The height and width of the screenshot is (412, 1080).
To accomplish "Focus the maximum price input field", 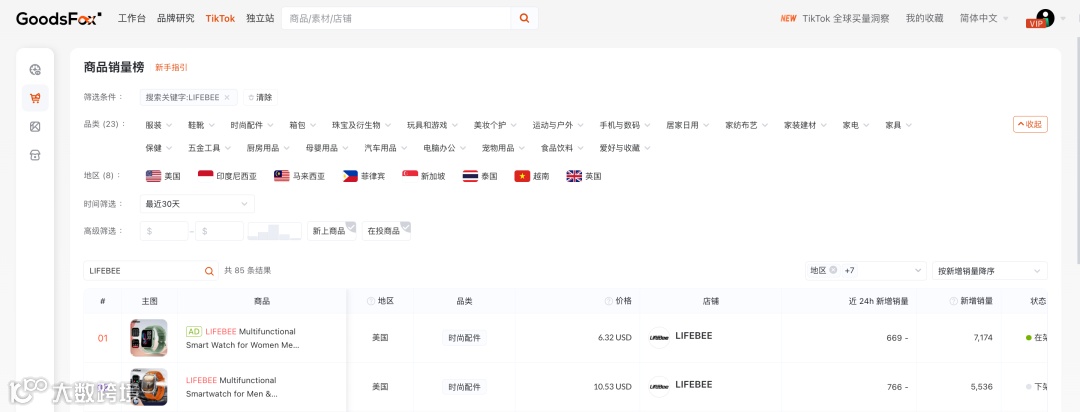I will click(219, 231).
